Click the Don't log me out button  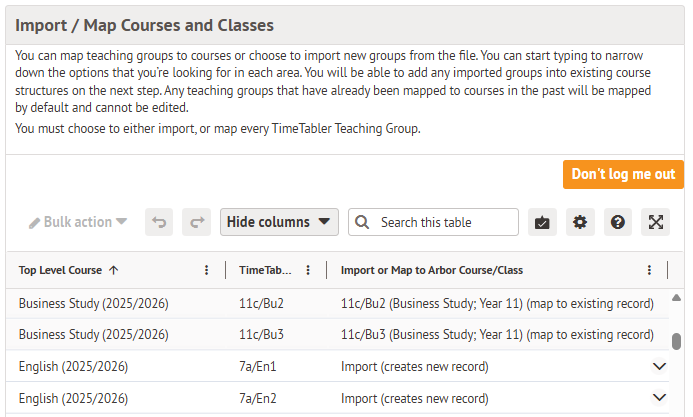pyautogui.click(x=623, y=174)
